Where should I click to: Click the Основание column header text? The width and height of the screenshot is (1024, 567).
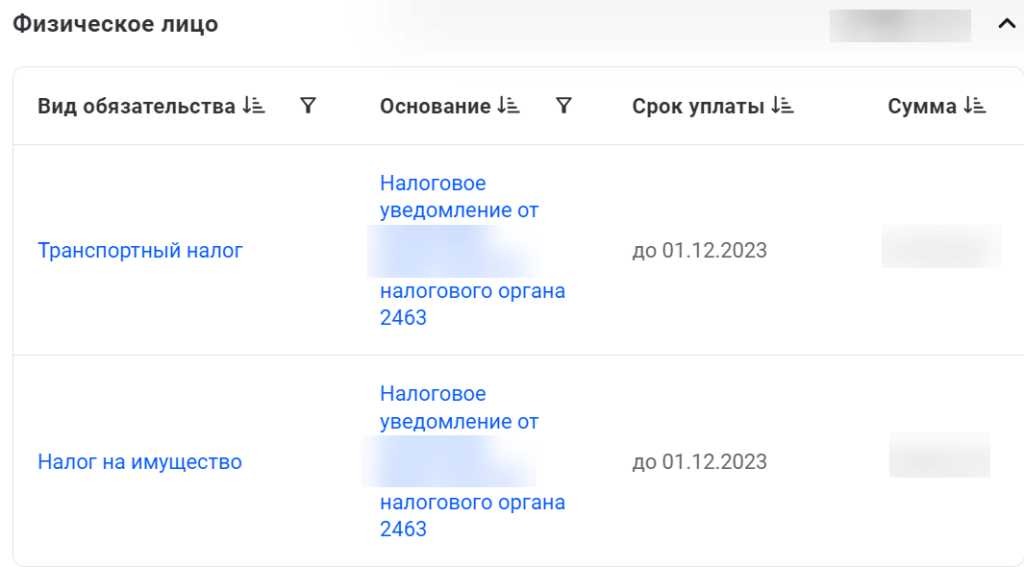pos(435,106)
